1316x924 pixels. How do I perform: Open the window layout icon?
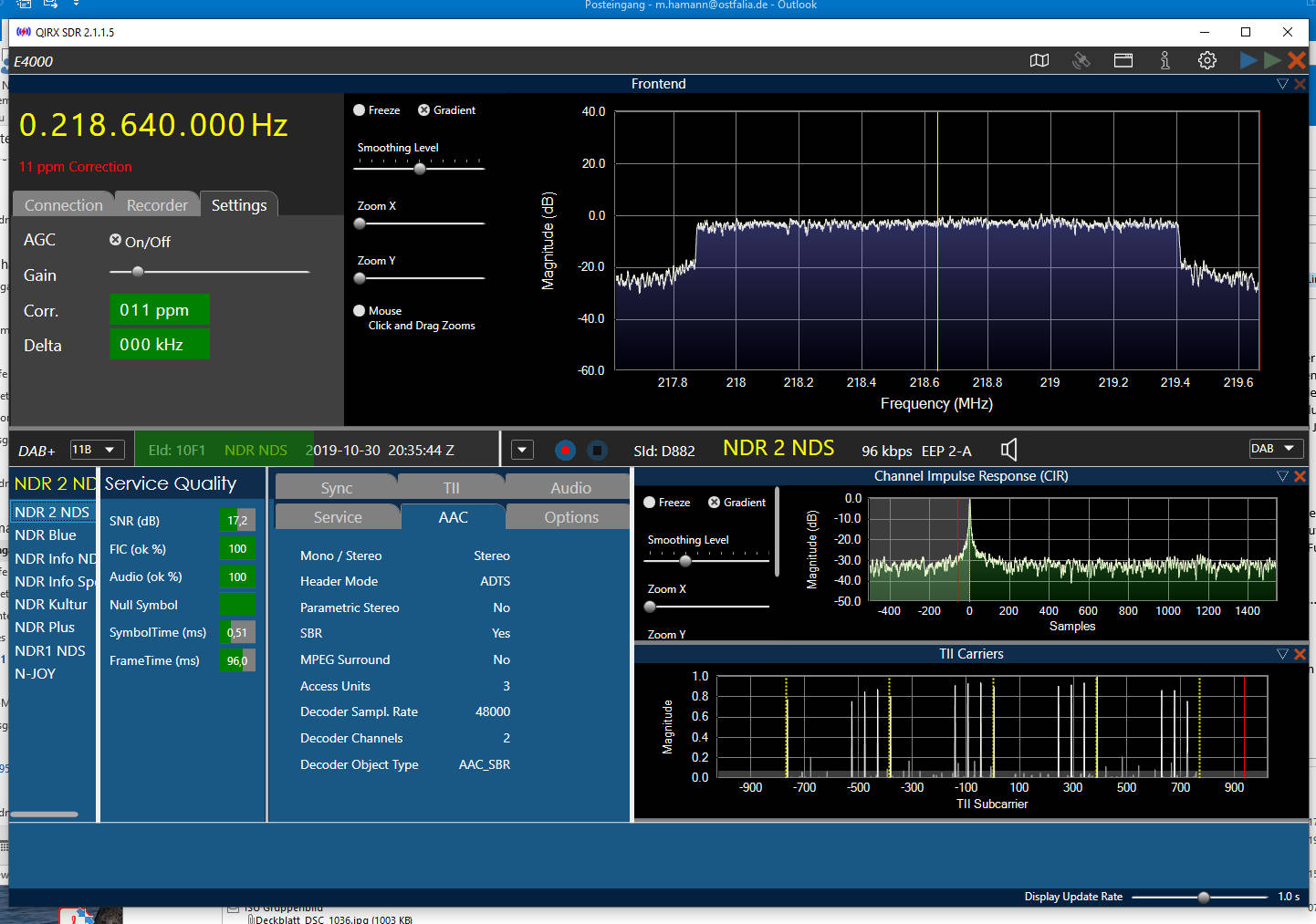coord(1123,60)
